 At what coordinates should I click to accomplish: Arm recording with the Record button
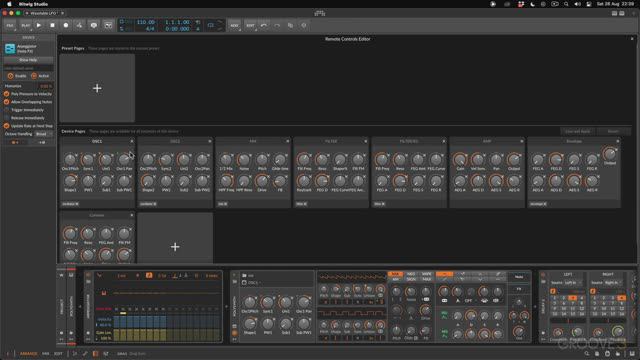[66, 25]
